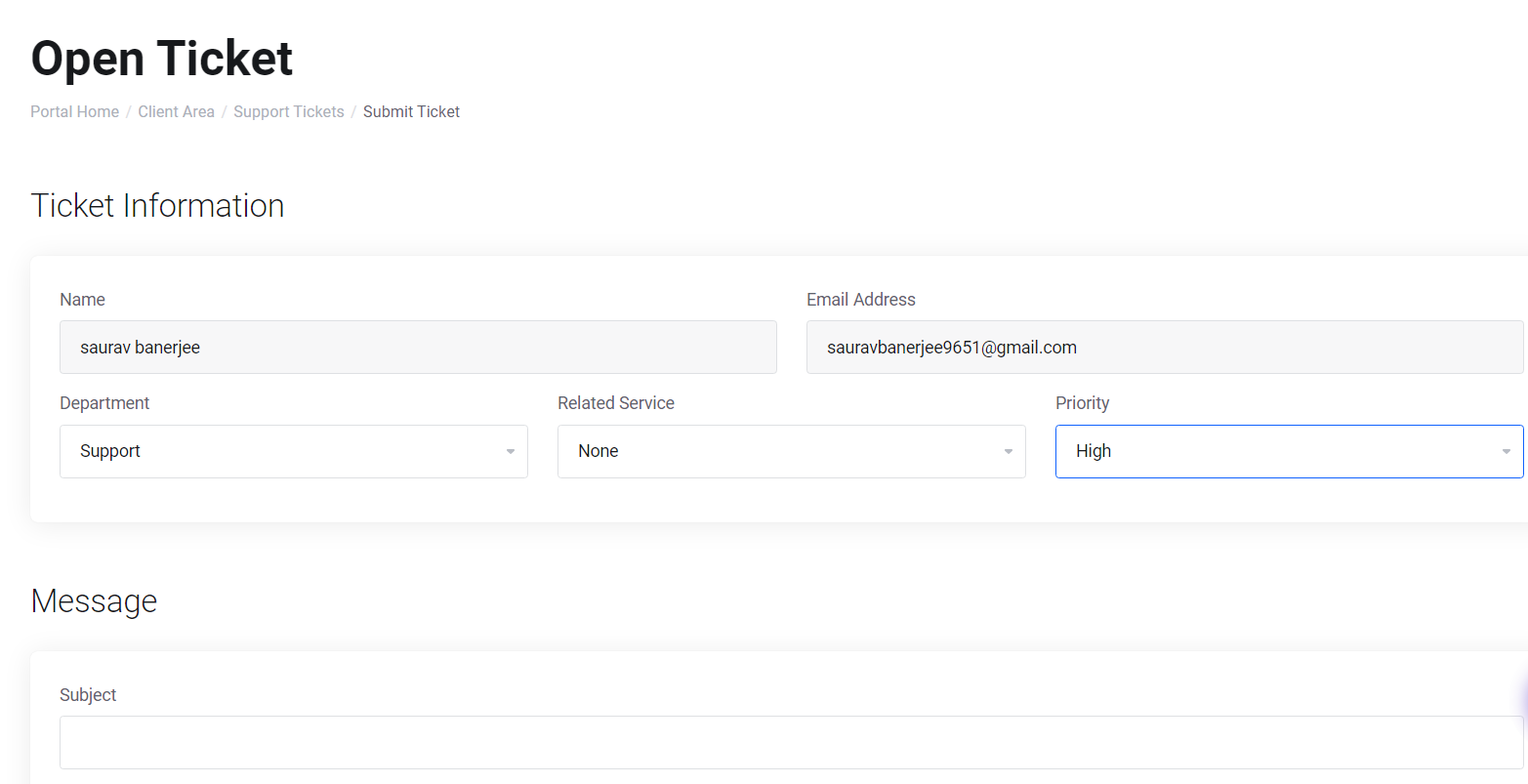Open the Priority dropdown set to High
Viewport: 1528px width, 784px height.
pyautogui.click(x=1289, y=451)
